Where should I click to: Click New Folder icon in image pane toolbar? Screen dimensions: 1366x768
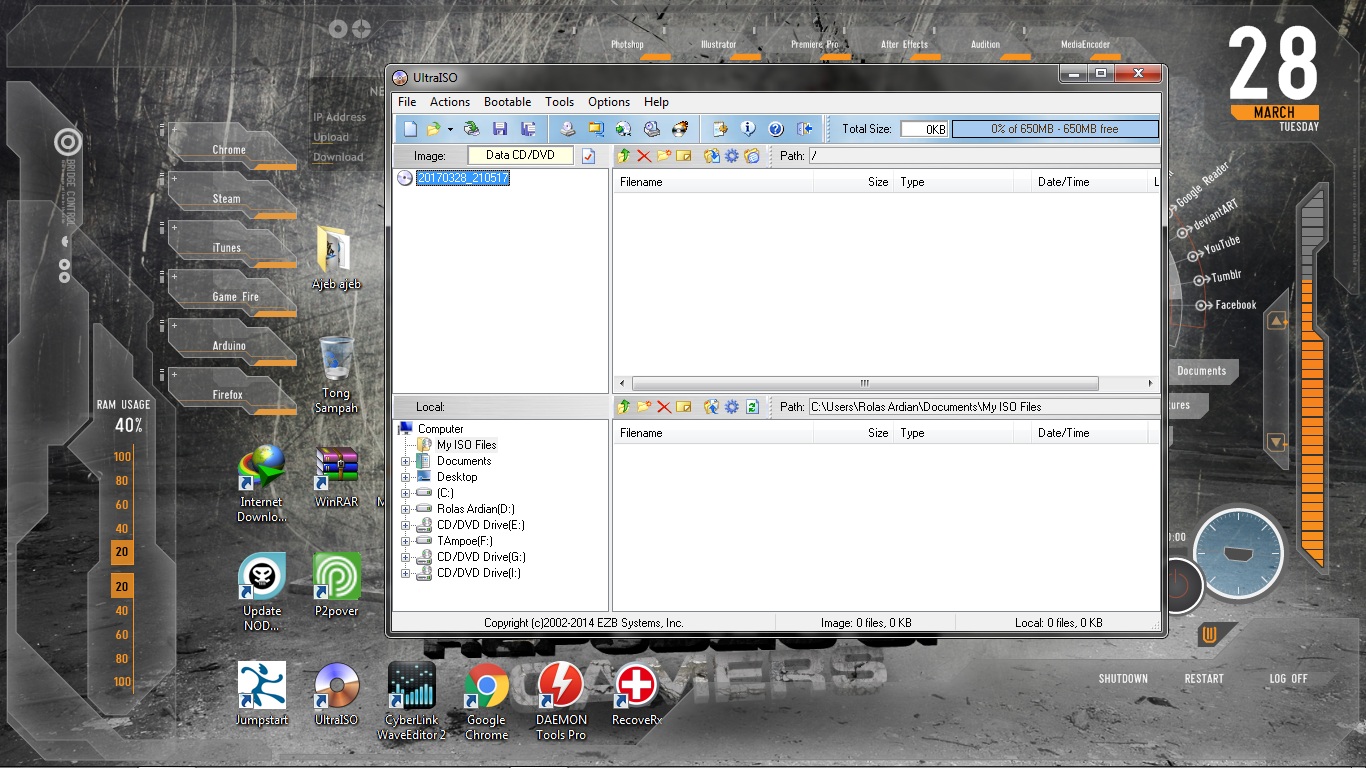coord(664,156)
